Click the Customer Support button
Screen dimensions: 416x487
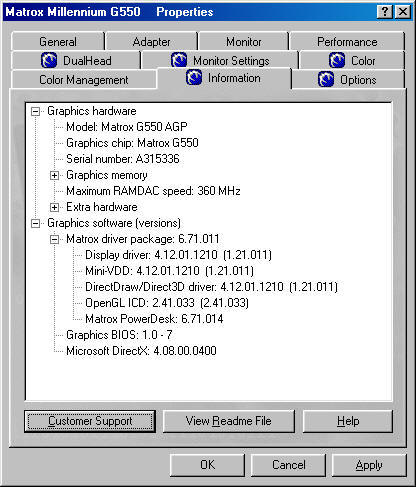(x=90, y=421)
